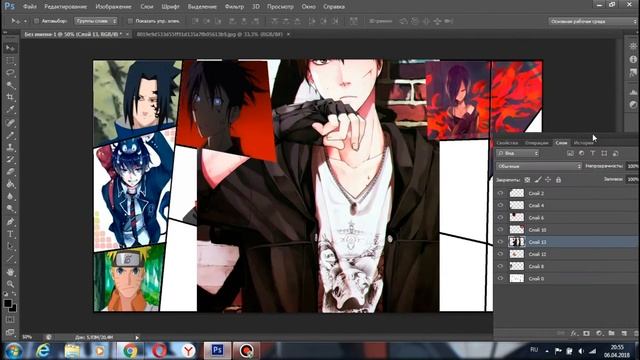Select the Lasso tool
Image resolution: width=640 pixels, height=360 pixels.
10,73
